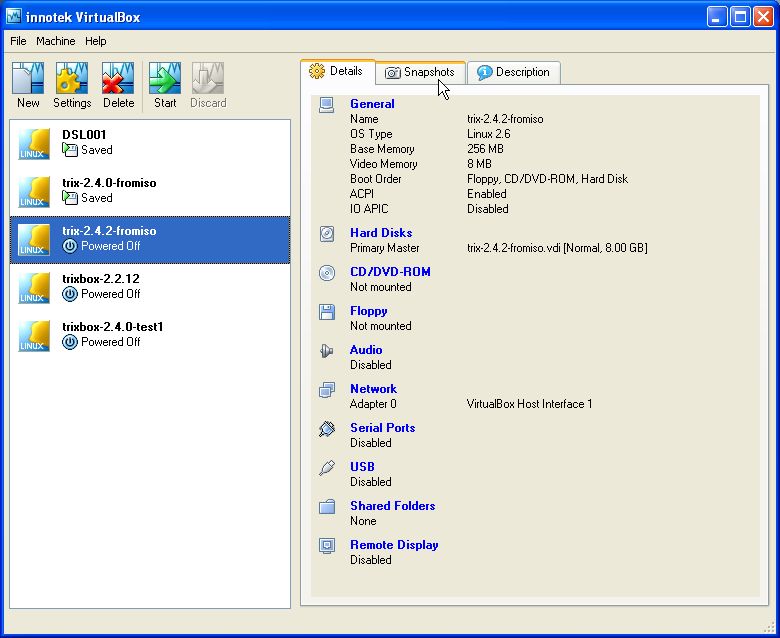Screen dimensions: 780x638
Task: Open the CD/DVD-ROM settings link
Action: [390, 272]
